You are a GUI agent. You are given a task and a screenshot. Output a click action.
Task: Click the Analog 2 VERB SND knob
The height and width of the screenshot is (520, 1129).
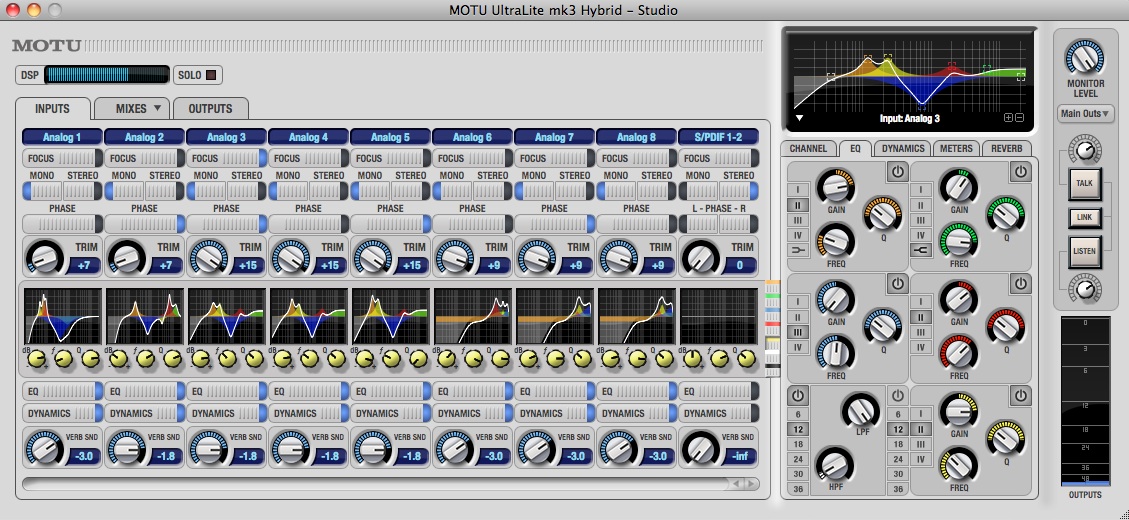(x=127, y=448)
